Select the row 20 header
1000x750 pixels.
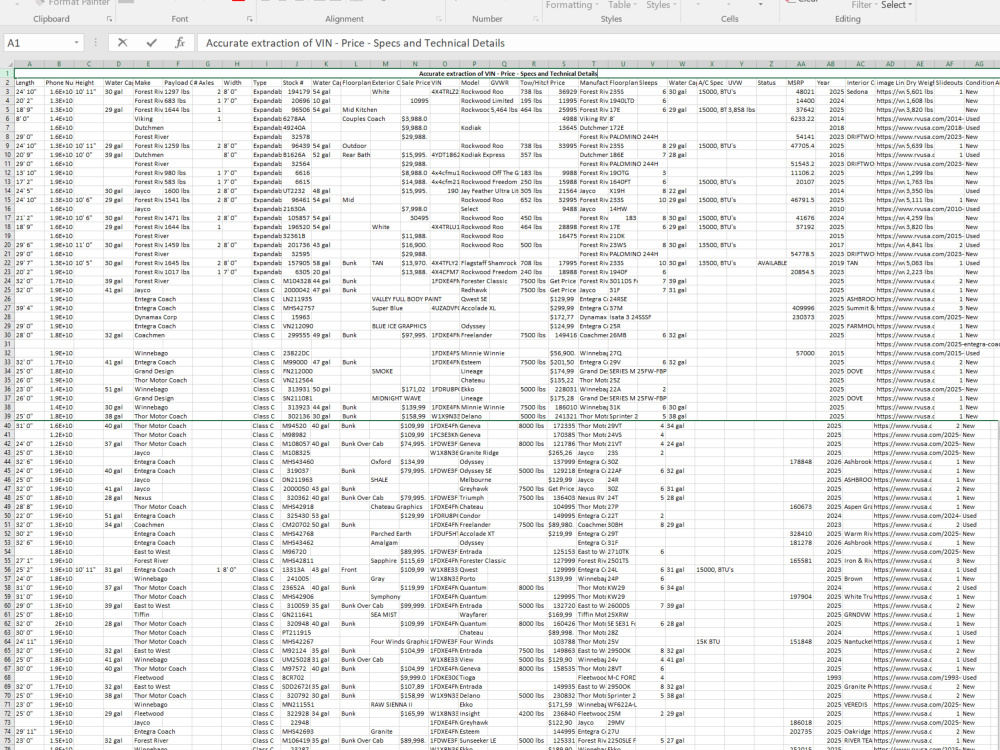[x=7, y=245]
